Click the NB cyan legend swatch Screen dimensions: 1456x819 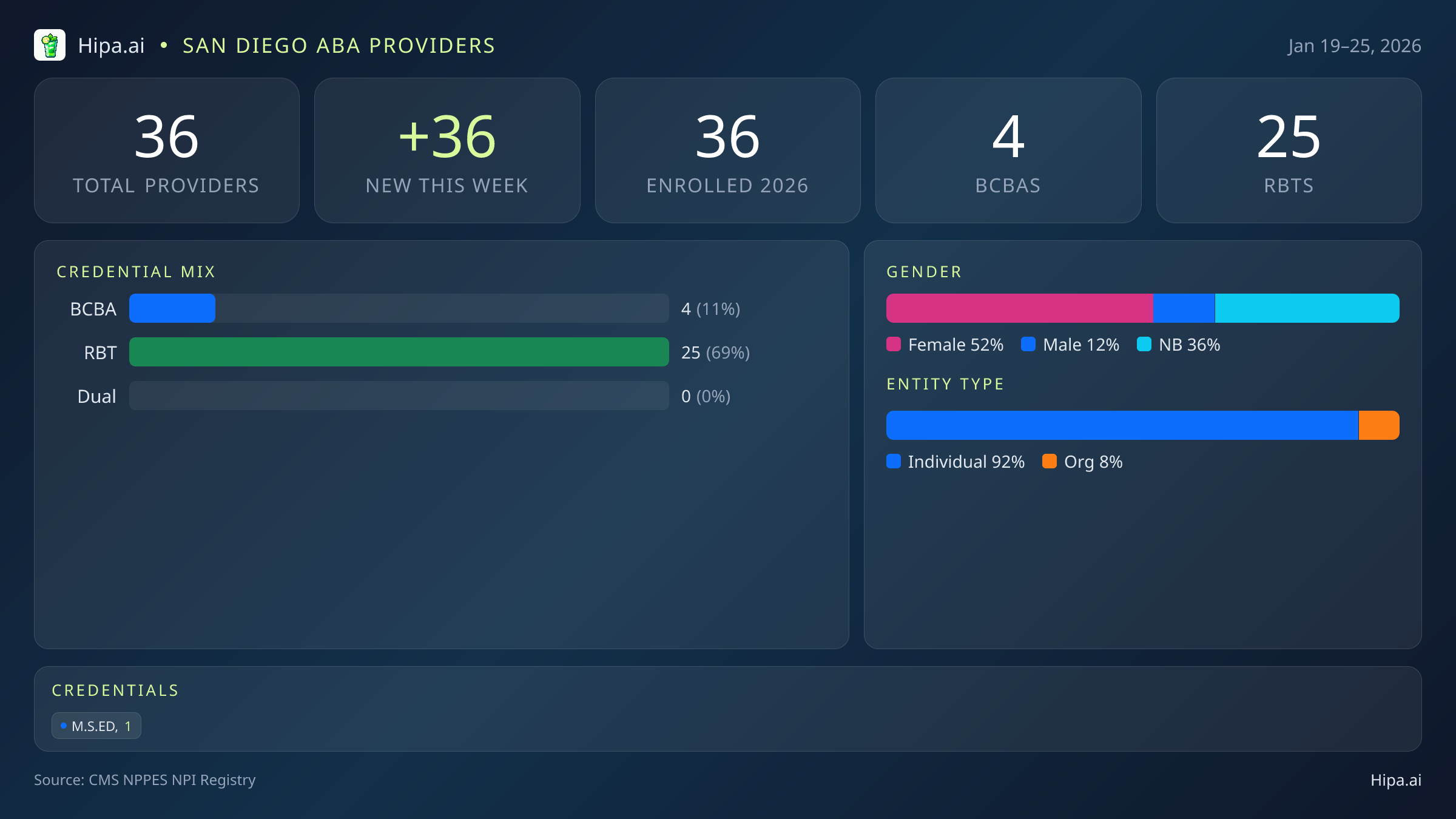tap(1144, 345)
